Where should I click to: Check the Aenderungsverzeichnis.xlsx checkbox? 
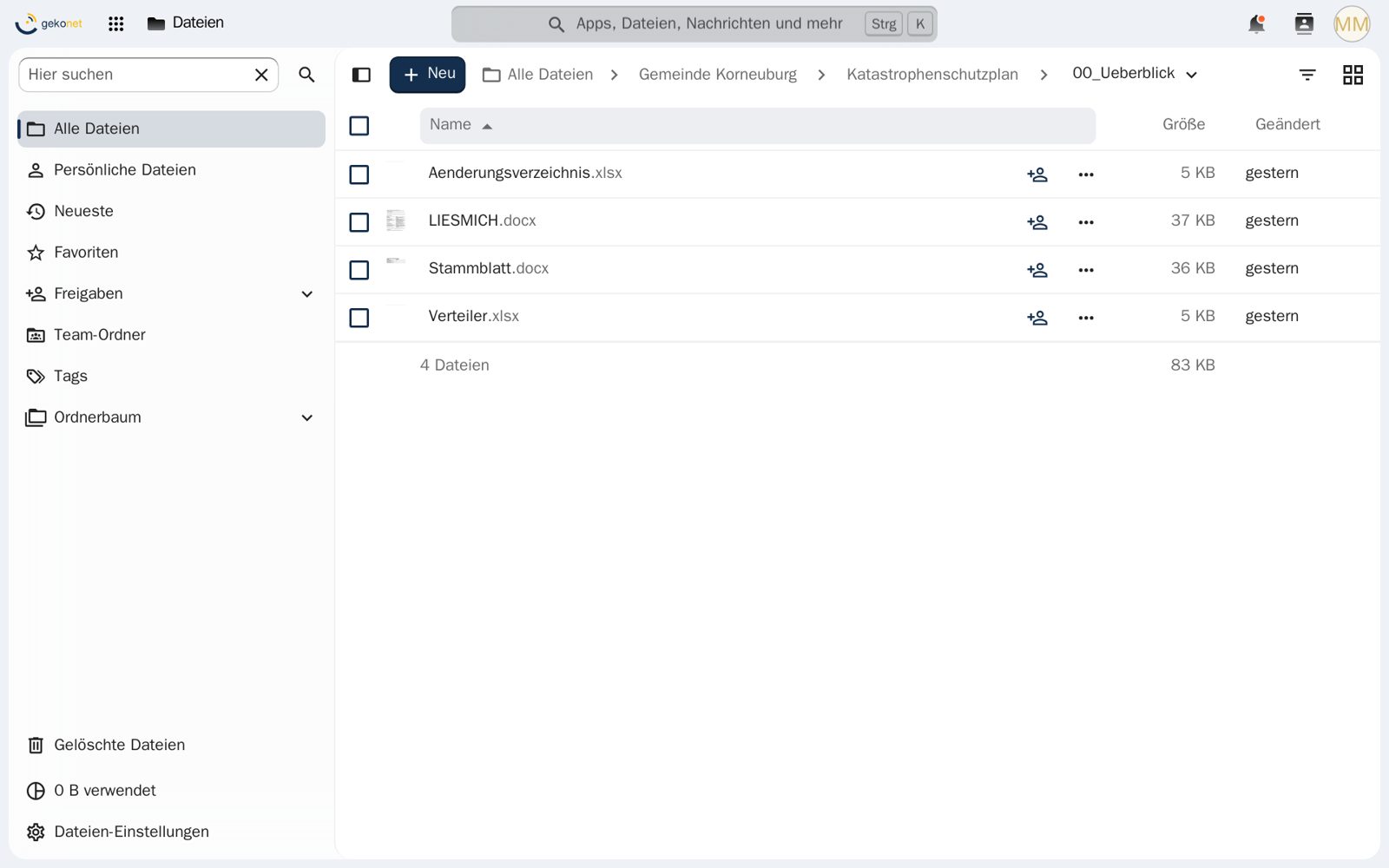(359, 174)
